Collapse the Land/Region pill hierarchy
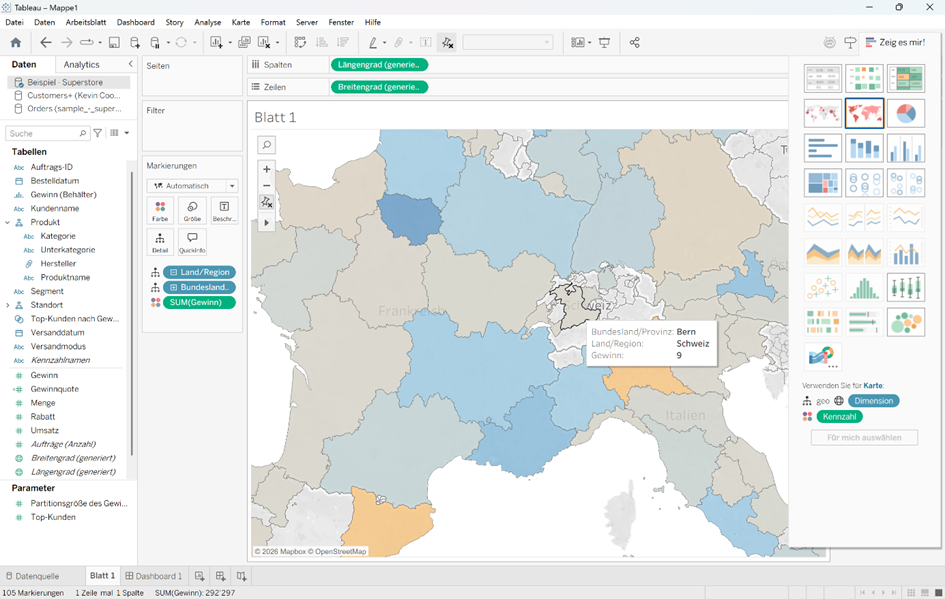 (x=174, y=272)
